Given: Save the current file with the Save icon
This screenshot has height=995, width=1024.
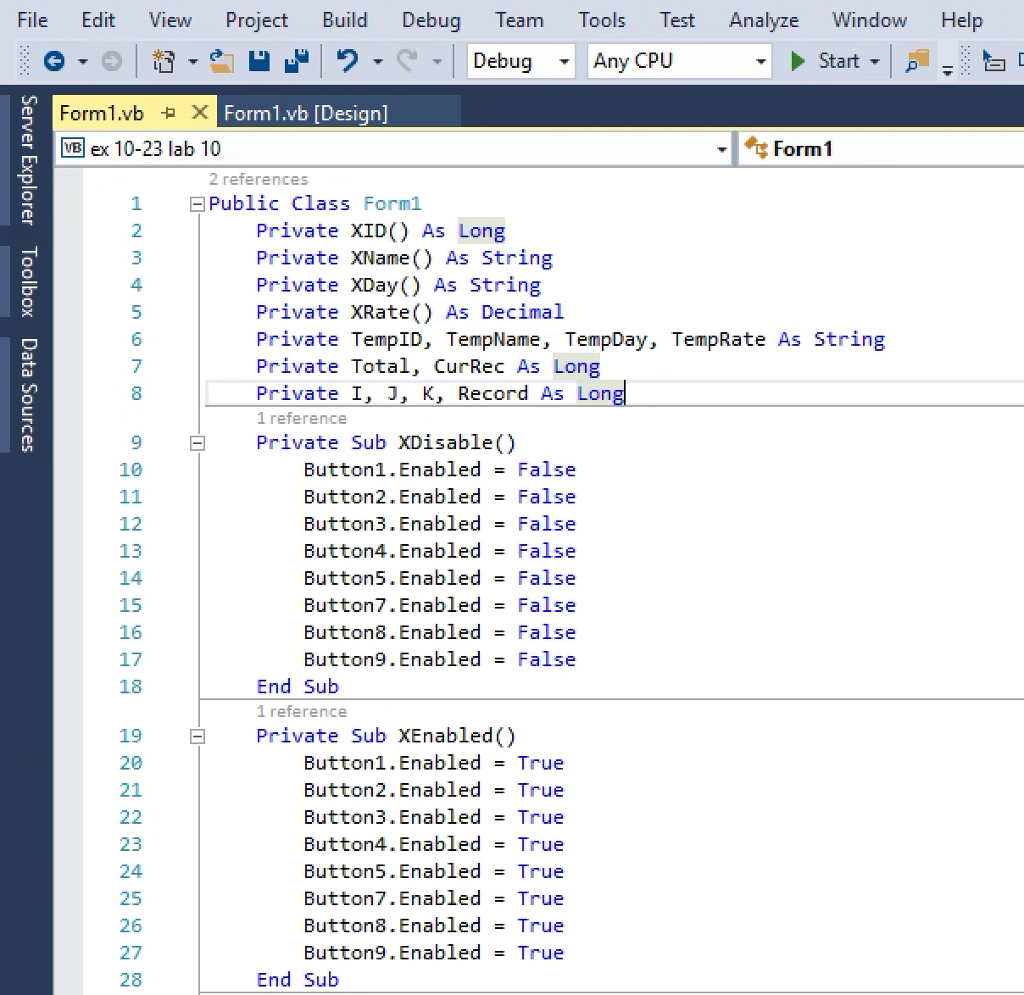Looking at the screenshot, I should pyautogui.click(x=258, y=61).
